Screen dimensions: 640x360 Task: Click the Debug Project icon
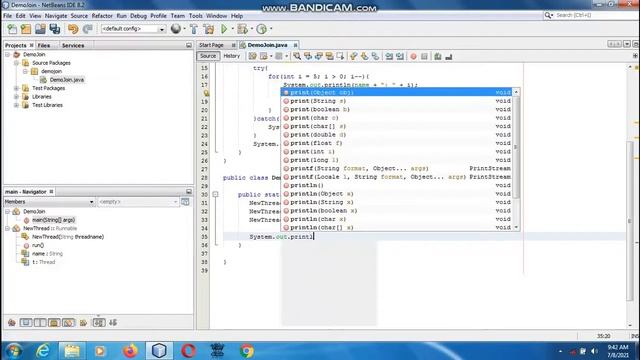tap(242, 29)
